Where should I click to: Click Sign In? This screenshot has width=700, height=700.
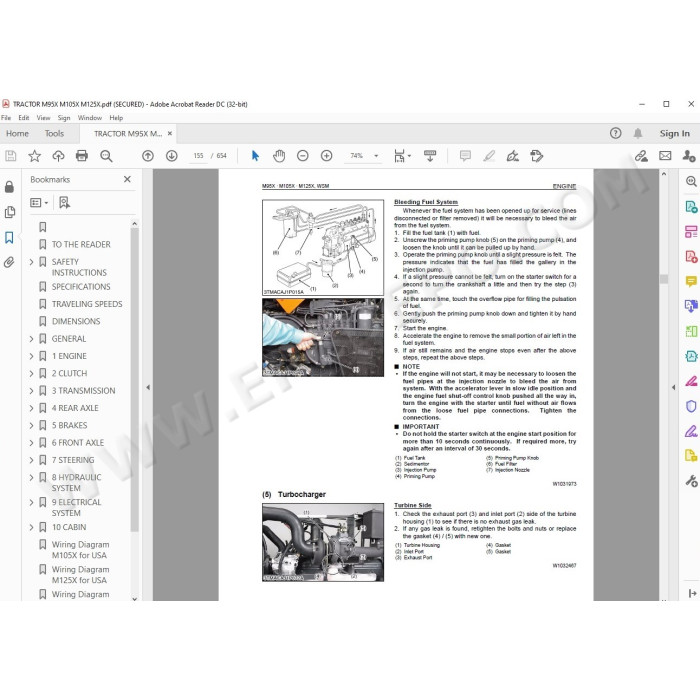pyautogui.click(x=675, y=133)
